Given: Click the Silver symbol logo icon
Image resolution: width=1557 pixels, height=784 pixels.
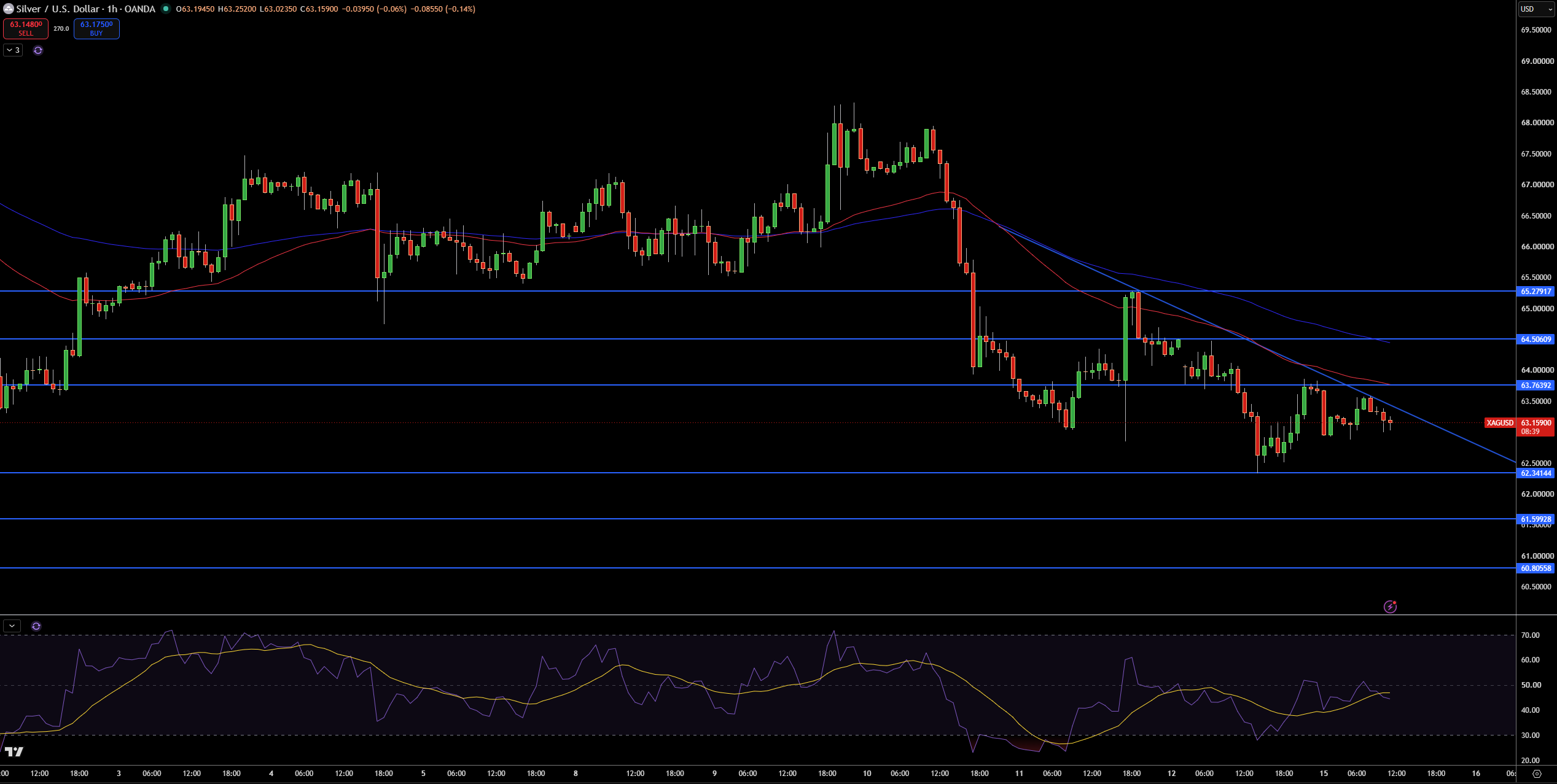Looking at the screenshot, I should 9,9.
